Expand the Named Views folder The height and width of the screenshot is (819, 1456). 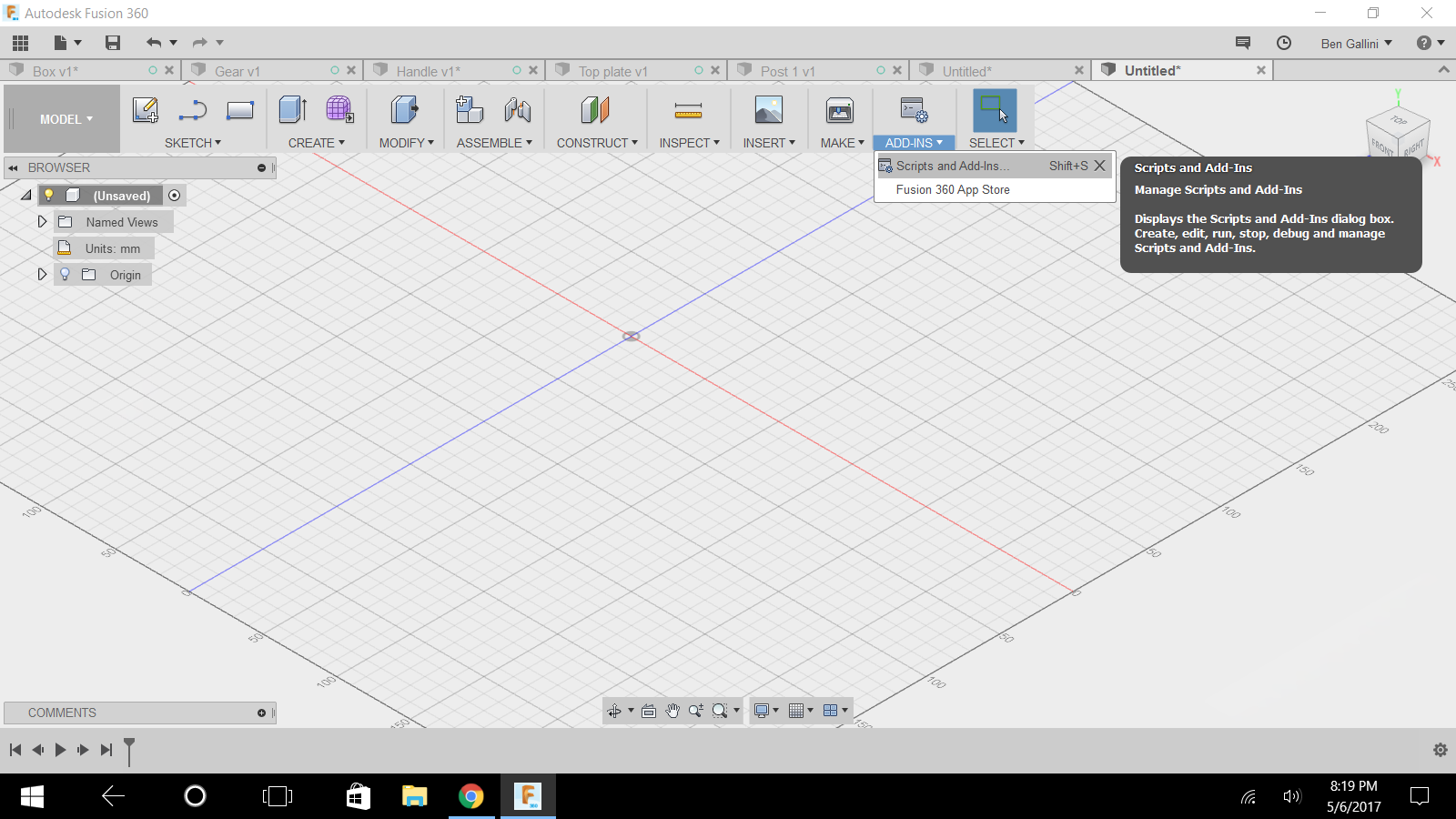(x=42, y=221)
